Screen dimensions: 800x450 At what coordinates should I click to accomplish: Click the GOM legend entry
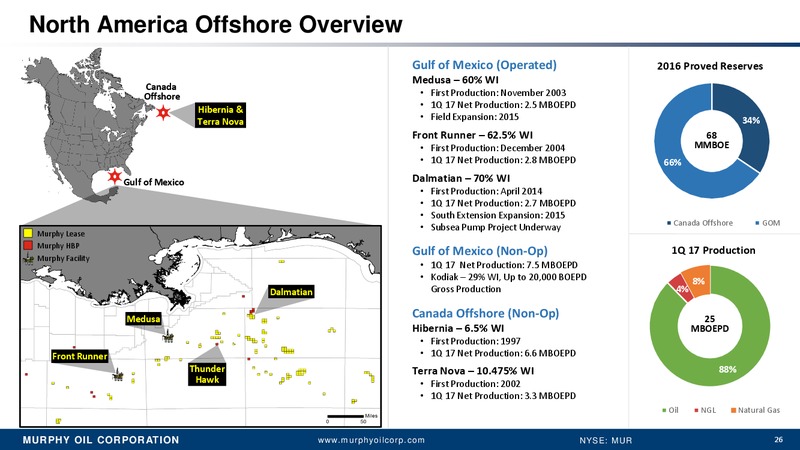[x=767, y=222]
